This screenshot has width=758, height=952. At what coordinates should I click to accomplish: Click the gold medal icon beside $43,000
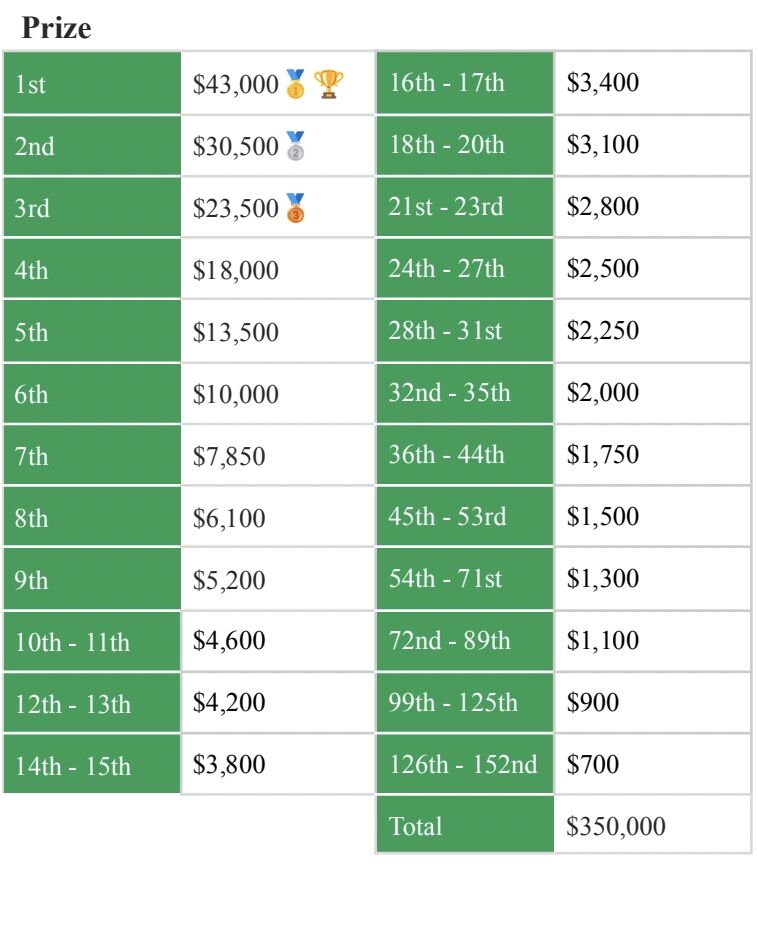tap(295, 84)
